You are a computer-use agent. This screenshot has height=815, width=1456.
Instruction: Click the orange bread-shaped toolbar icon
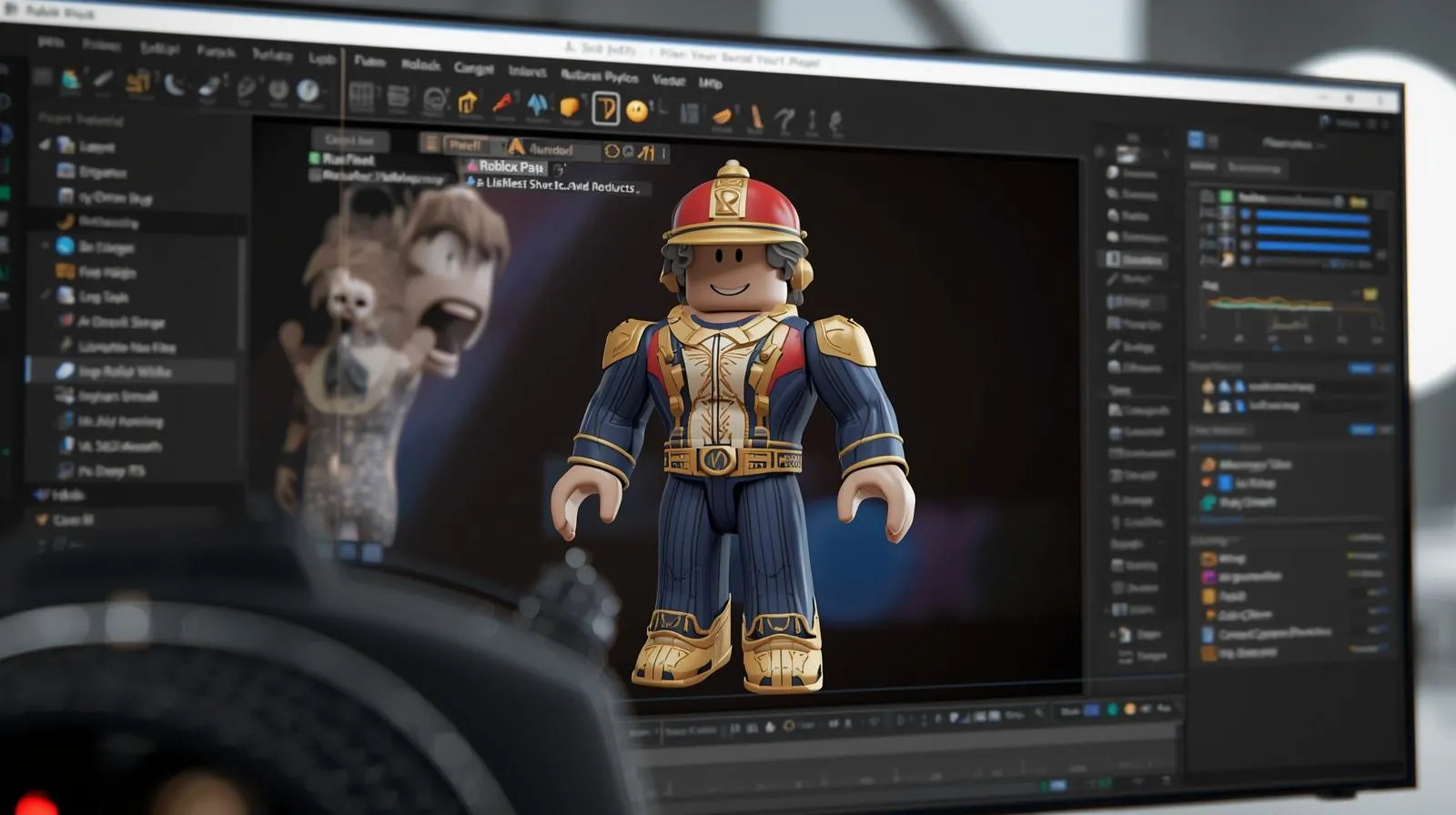pyautogui.click(x=722, y=116)
